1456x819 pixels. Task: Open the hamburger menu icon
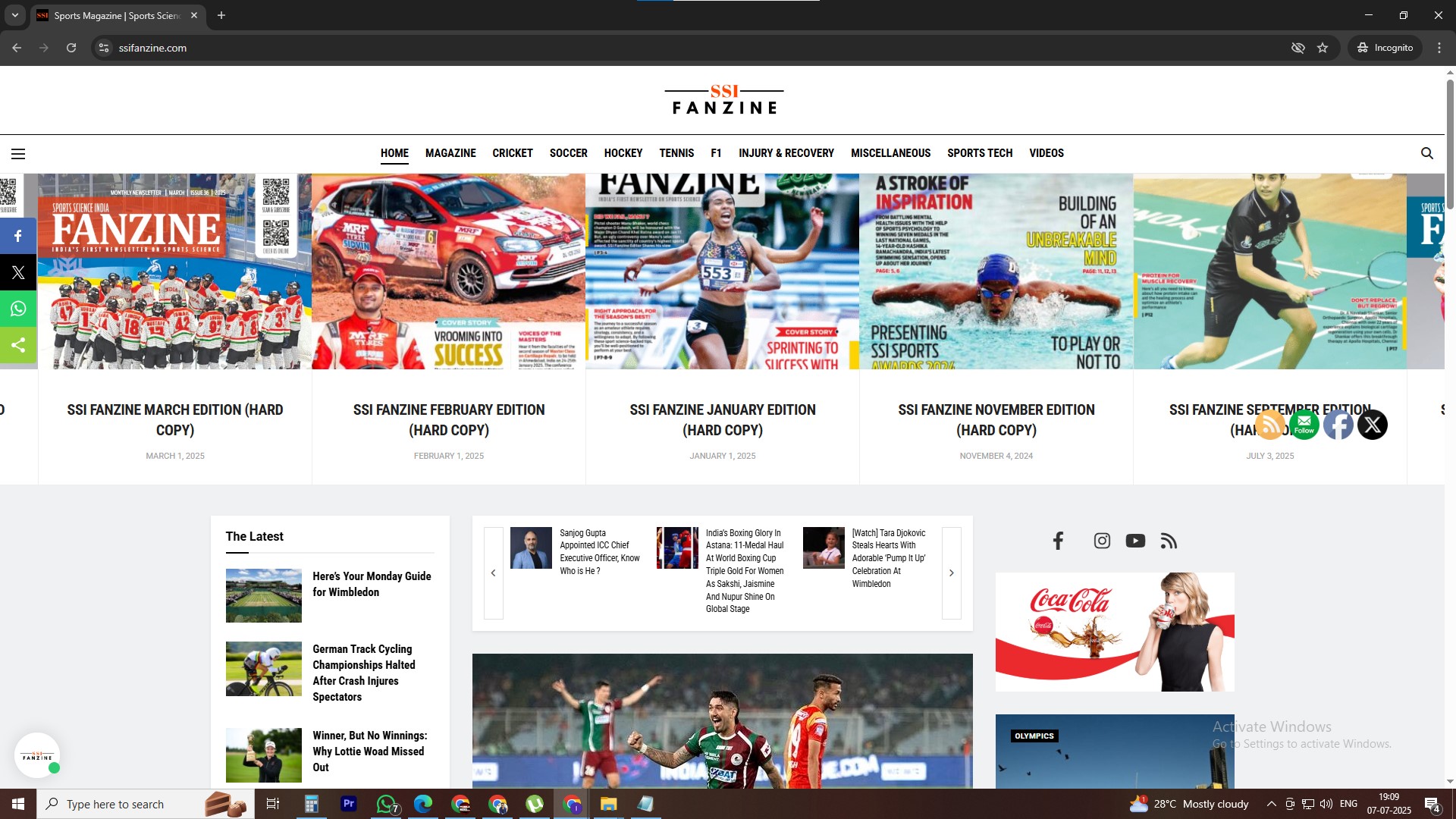click(18, 154)
